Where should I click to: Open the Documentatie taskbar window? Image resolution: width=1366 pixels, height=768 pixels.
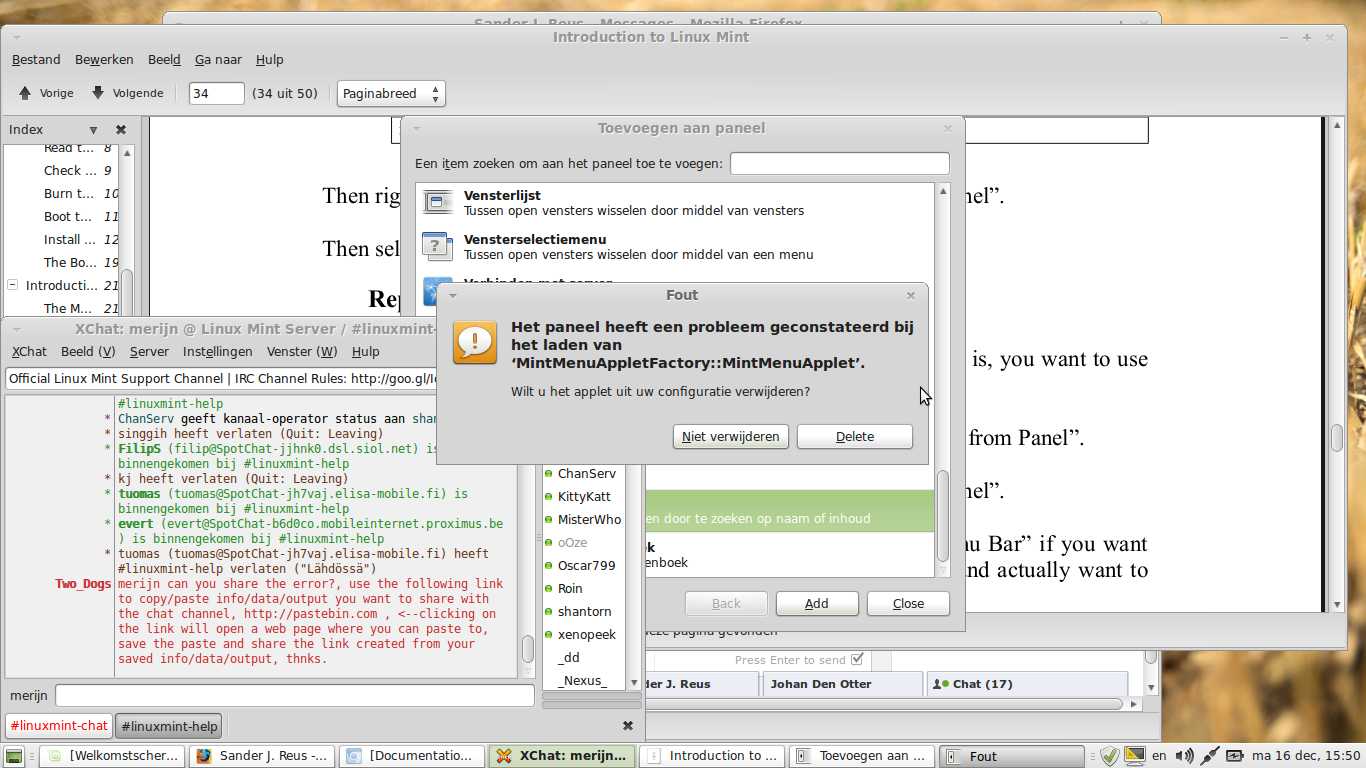coord(411,756)
